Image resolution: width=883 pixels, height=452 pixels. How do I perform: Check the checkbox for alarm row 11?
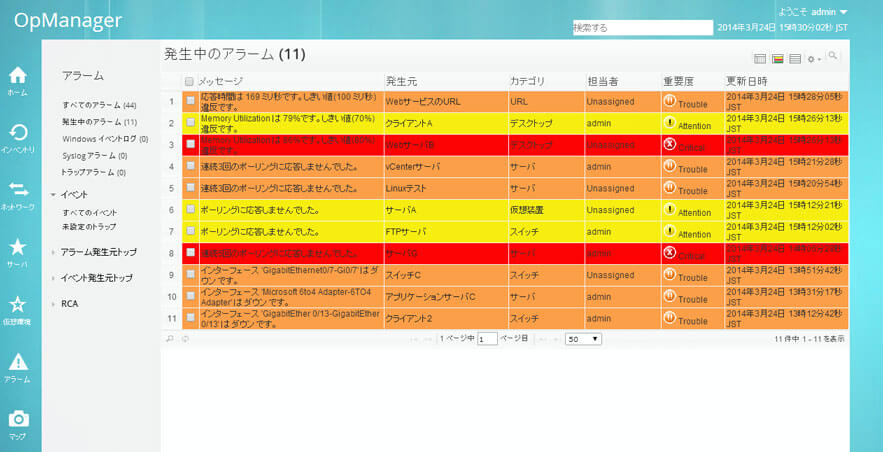tap(190, 317)
